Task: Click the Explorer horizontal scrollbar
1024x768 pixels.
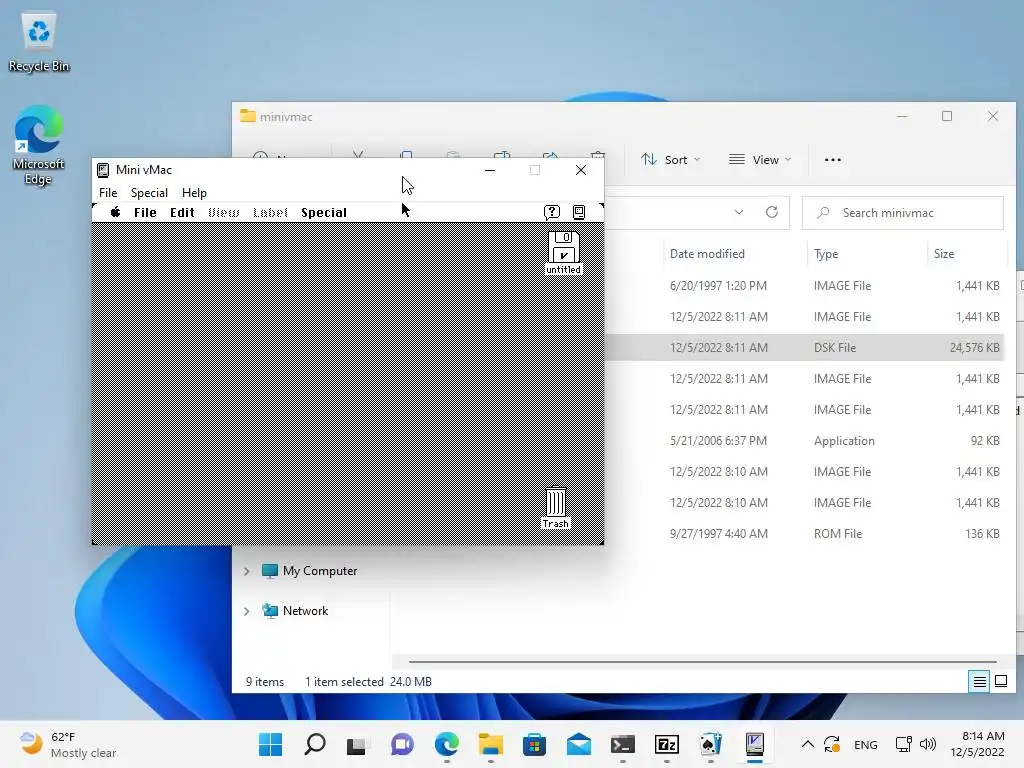Action: click(x=703, y=662)
